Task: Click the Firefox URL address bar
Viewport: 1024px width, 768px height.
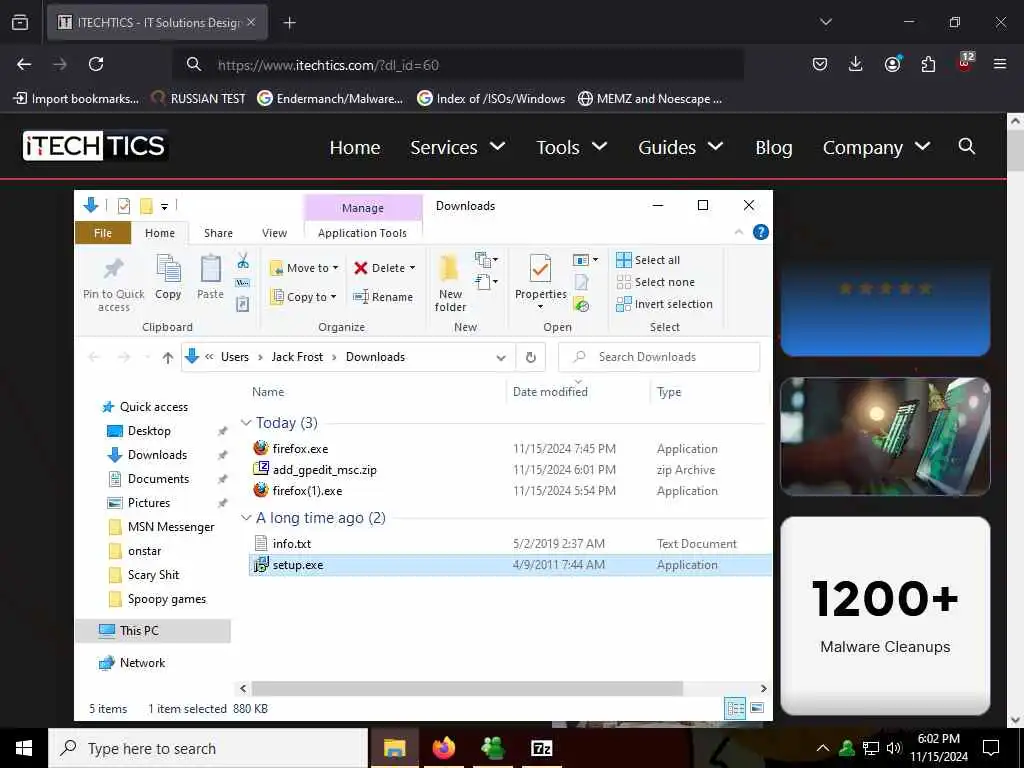Action: (x=457, y=65)
